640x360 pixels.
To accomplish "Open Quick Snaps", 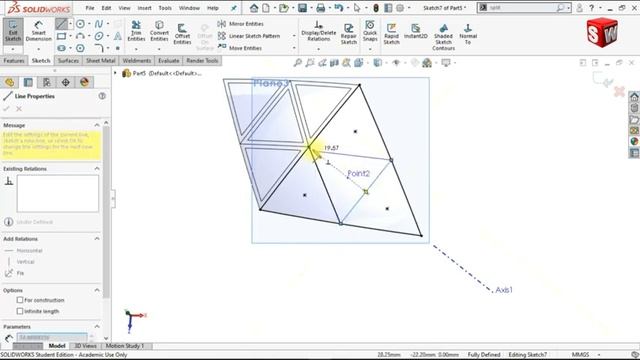I will click(x=370, y=31).
